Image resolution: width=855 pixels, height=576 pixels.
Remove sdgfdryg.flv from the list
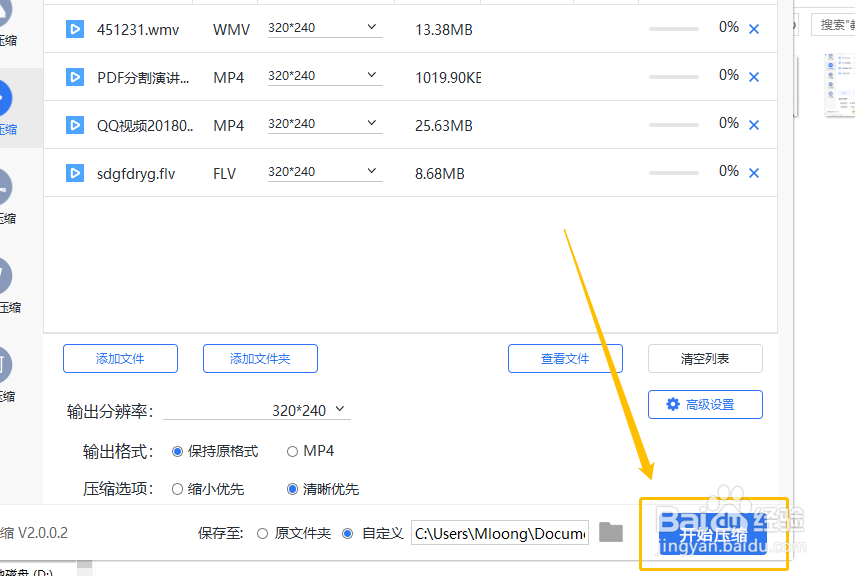[x=754, y=173]
